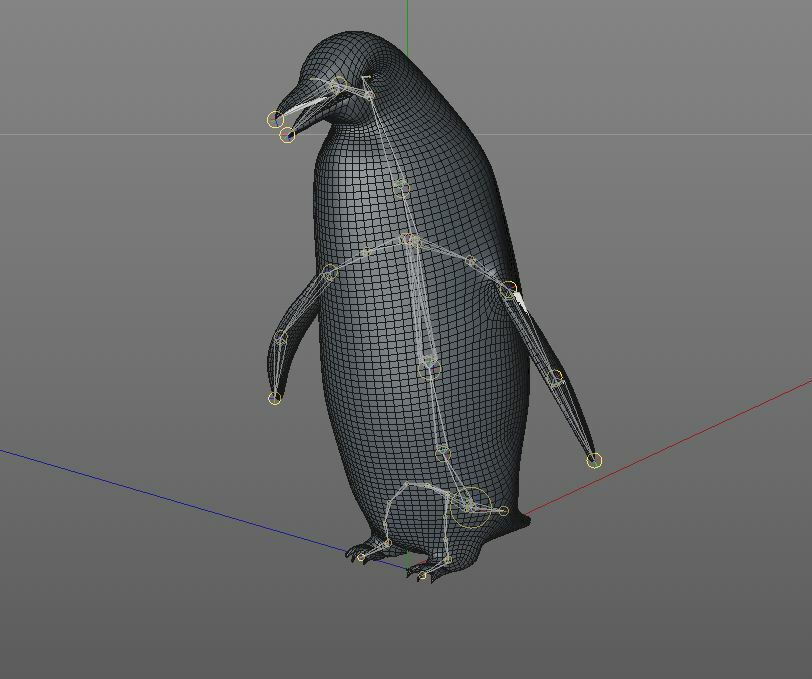Select the toe joint of the leftmost foot
The height and width of the screenshot is (679, 812).
pyautogui.click(x=361, y=558)
